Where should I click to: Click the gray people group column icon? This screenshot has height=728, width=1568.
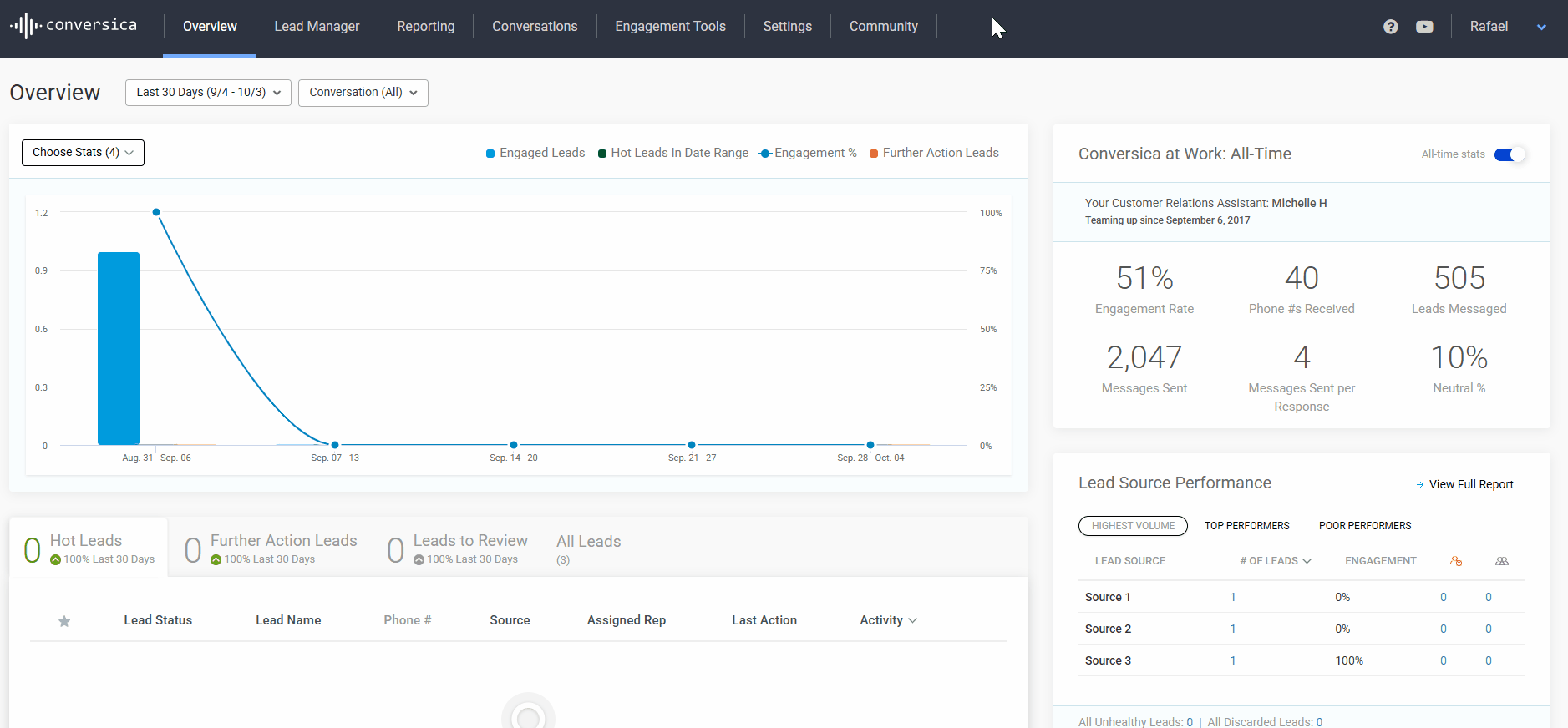[x=1501, y=561]
